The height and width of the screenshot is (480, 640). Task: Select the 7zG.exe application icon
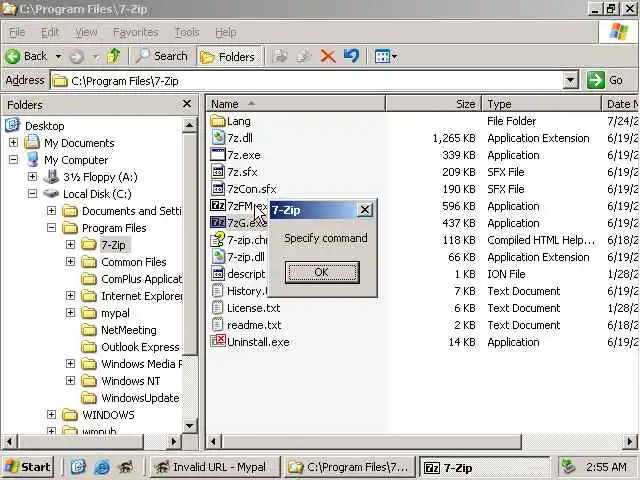tap(218, 222)
